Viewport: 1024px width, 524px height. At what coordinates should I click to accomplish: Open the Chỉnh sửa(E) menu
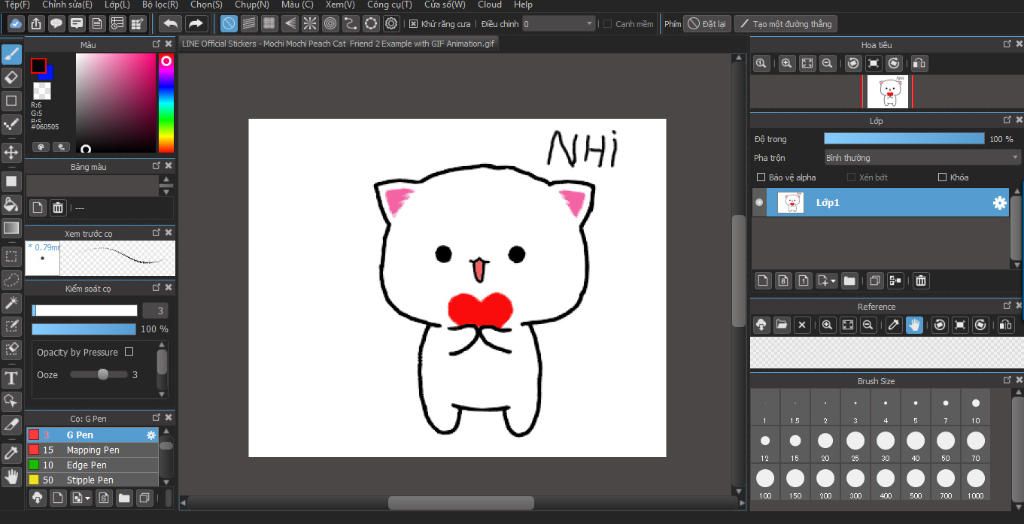(x=67, y=5)
